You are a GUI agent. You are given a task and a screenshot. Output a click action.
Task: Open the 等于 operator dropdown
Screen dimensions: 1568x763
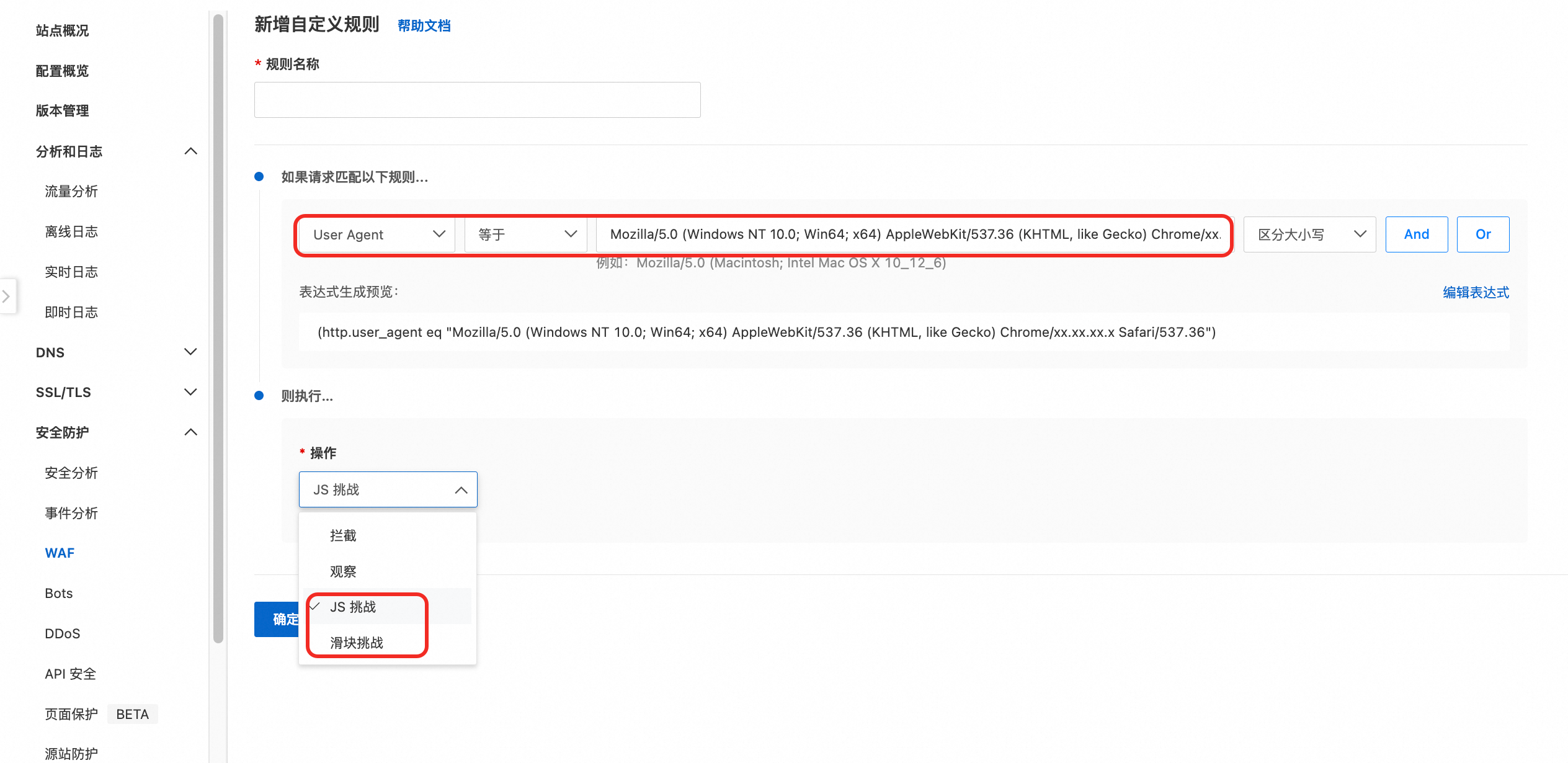click(x=526, y=234)
